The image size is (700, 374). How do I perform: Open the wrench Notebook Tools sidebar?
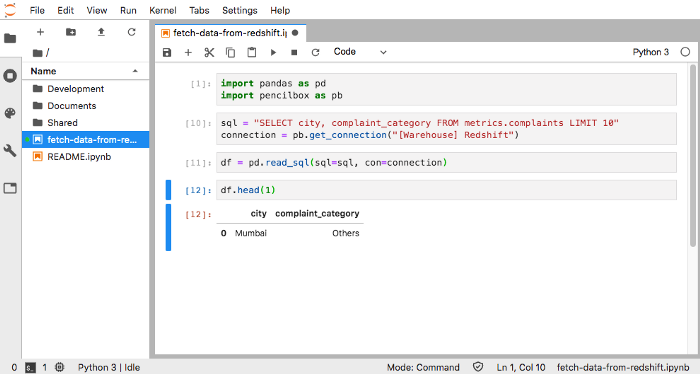point(10,150)
